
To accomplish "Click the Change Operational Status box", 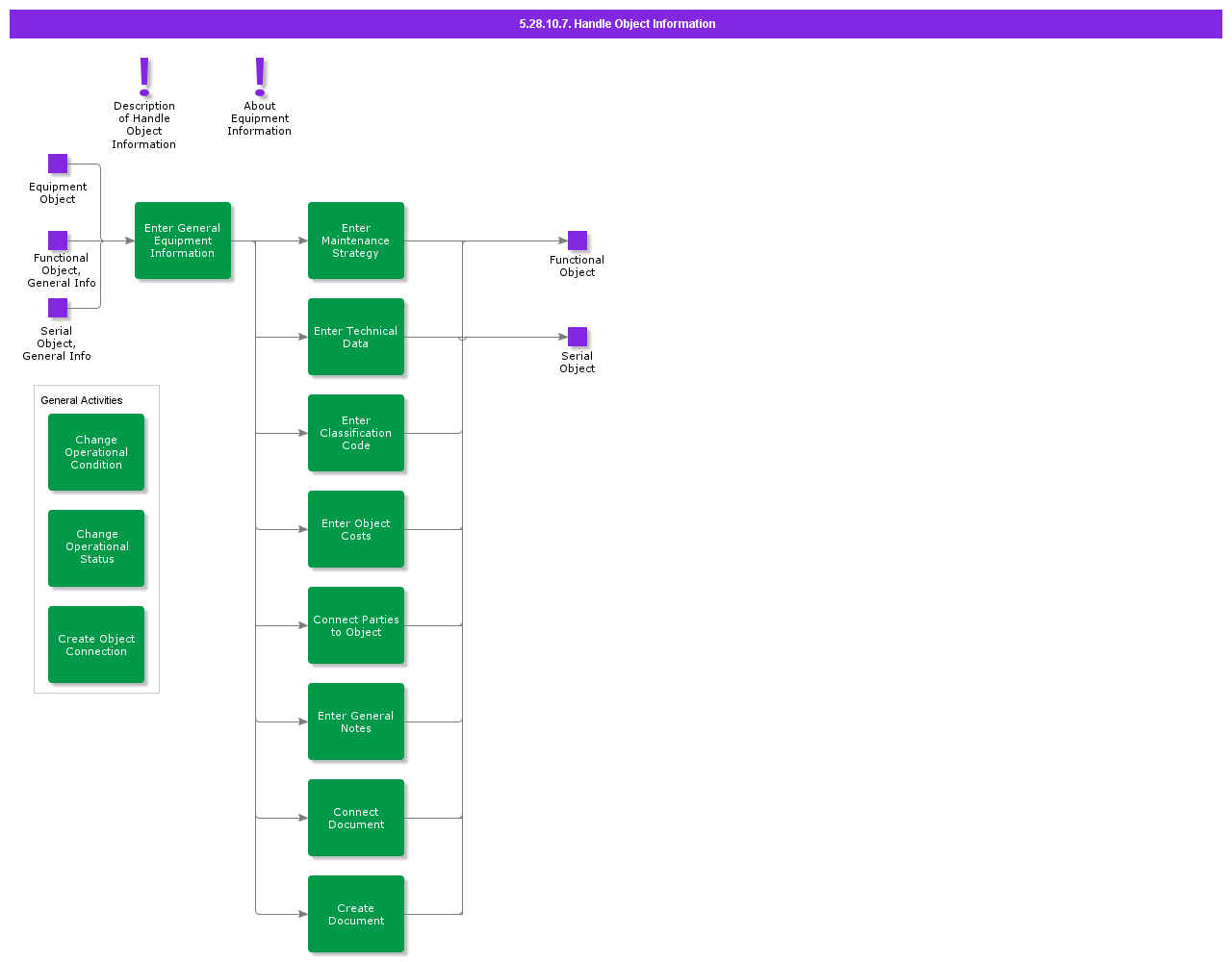I will [x=96, y=548].
